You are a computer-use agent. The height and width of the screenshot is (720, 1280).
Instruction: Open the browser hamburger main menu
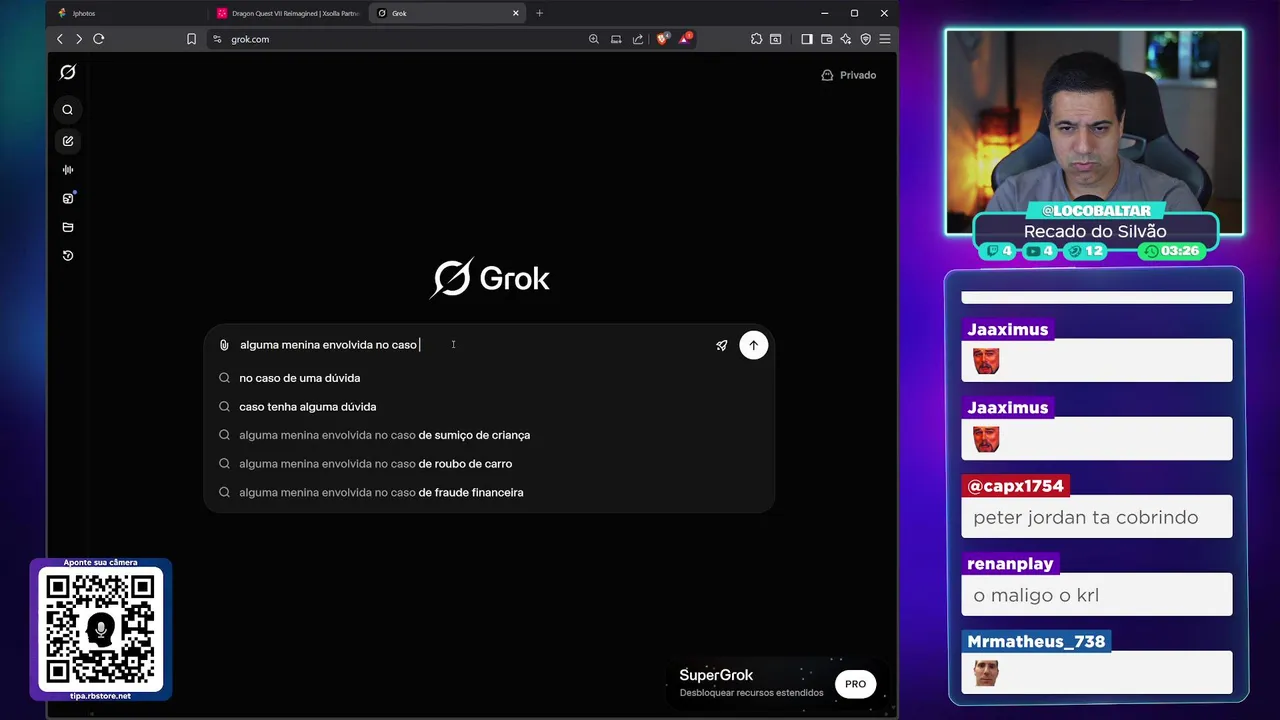pos(884,39)
